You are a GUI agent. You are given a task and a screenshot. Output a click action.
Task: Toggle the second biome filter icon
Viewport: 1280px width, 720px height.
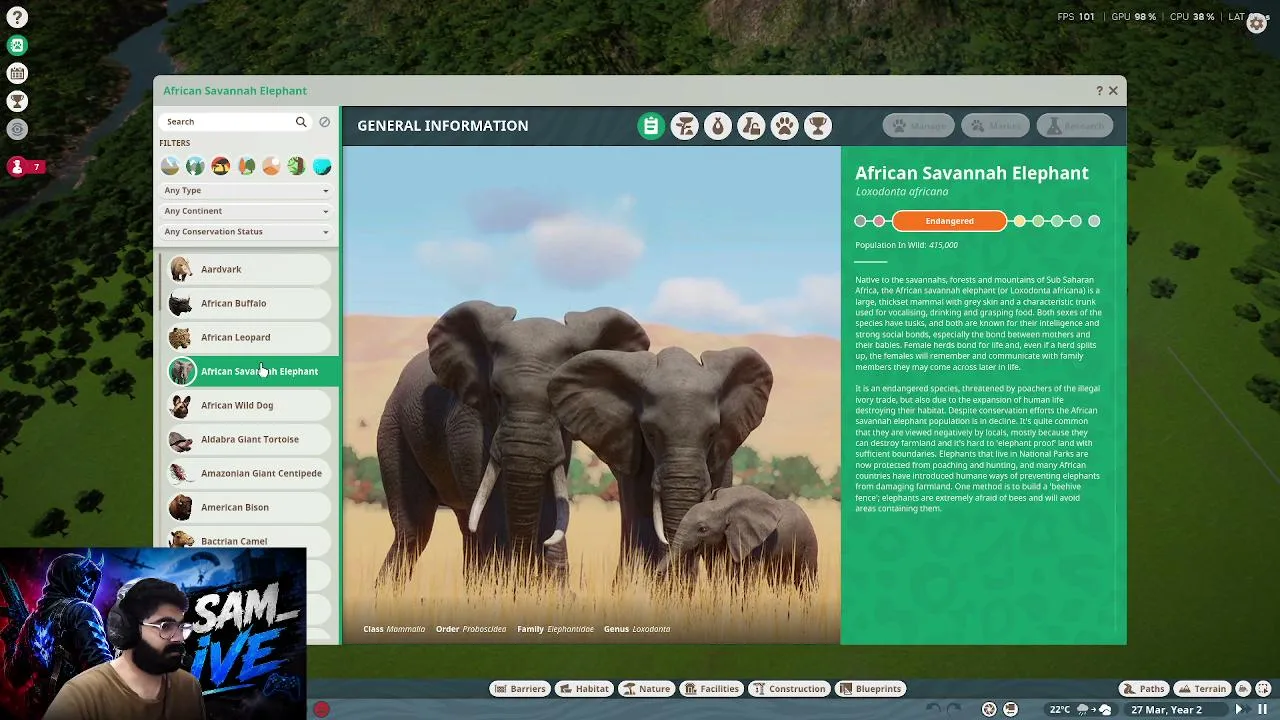point(195,166)
